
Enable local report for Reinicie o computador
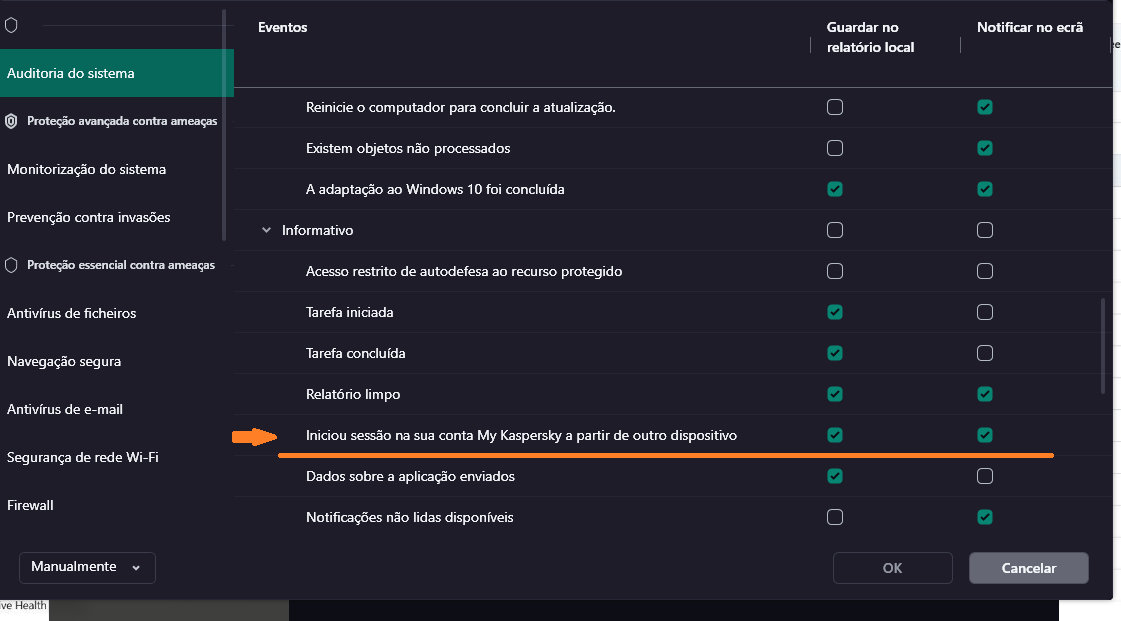[835, 107]
